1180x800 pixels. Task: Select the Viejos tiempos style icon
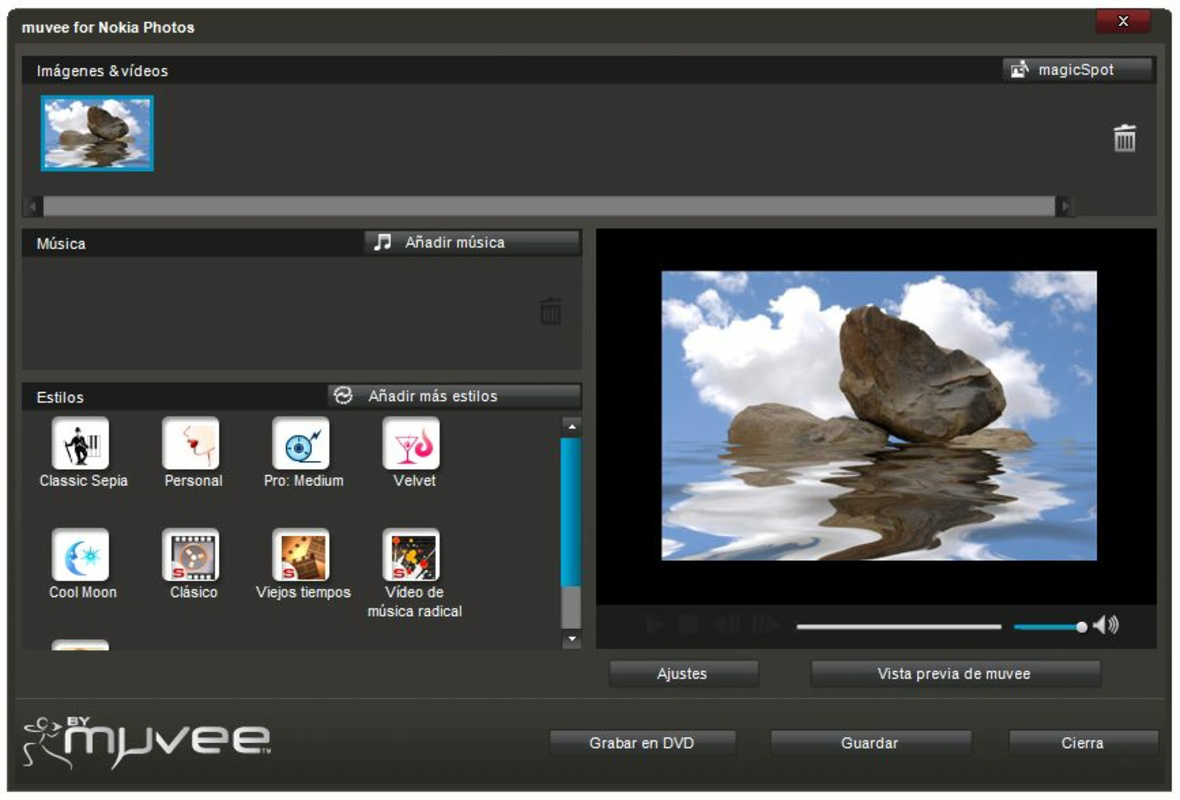(x=301, y=555)
